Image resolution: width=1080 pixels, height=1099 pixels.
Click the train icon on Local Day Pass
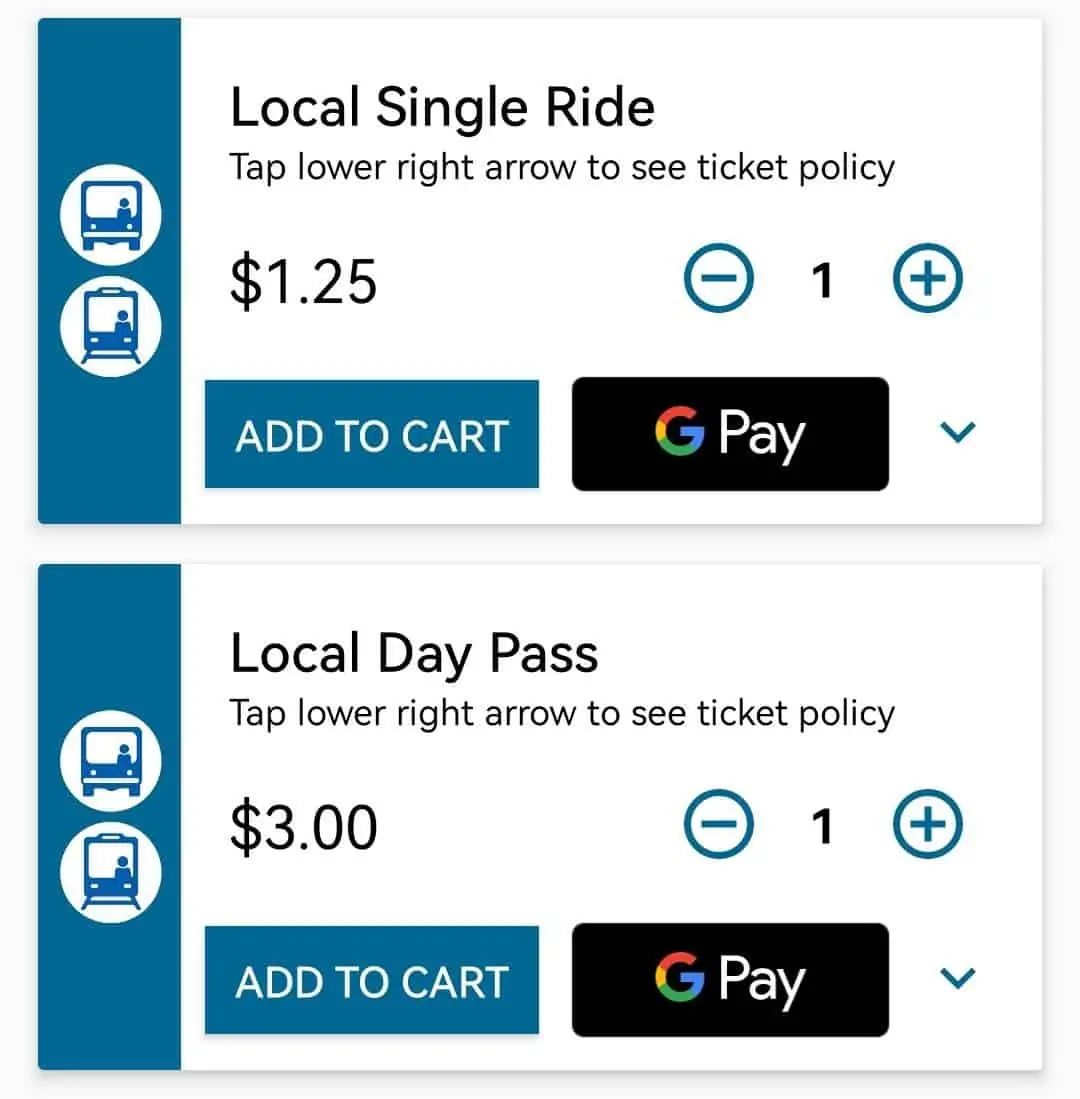point(109,870)
